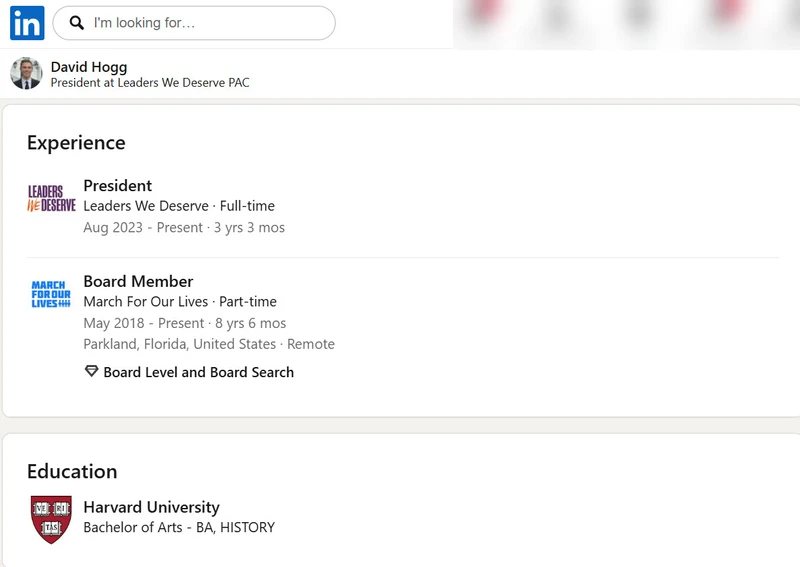Click the diamond skills icon

91,371
